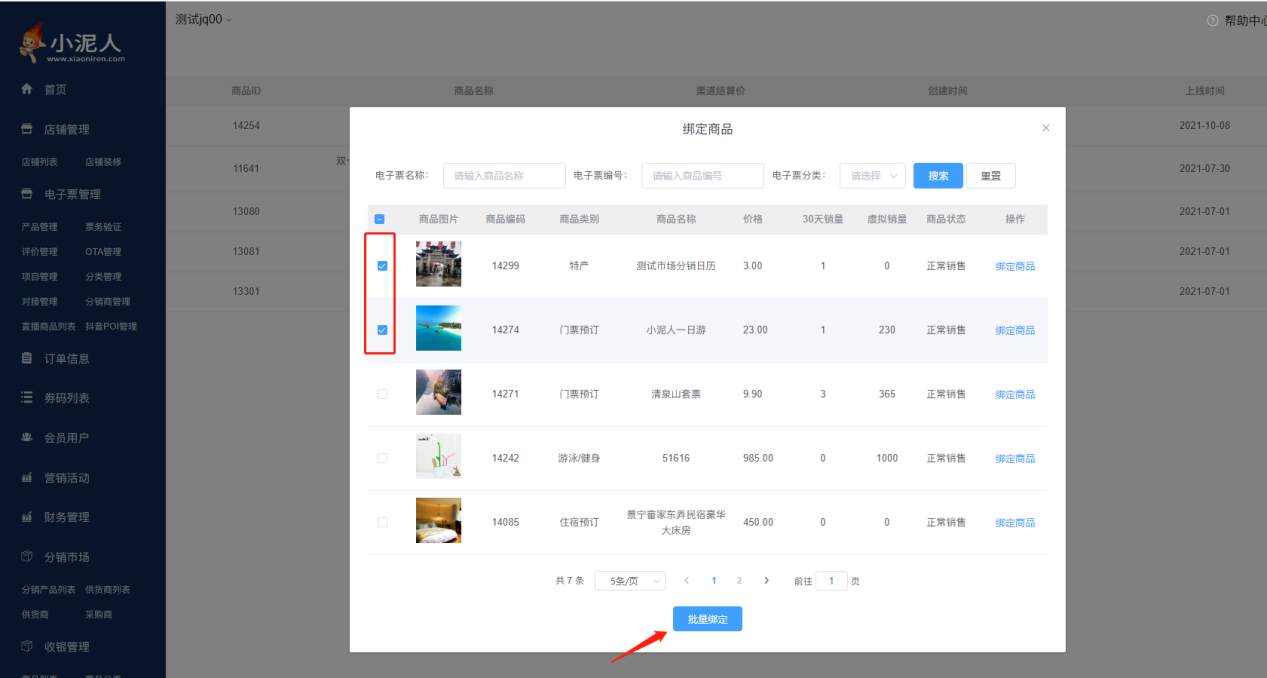Check the 清泉山套票 product checkbox
This screenshot has width=1267, height=678.
381,393
